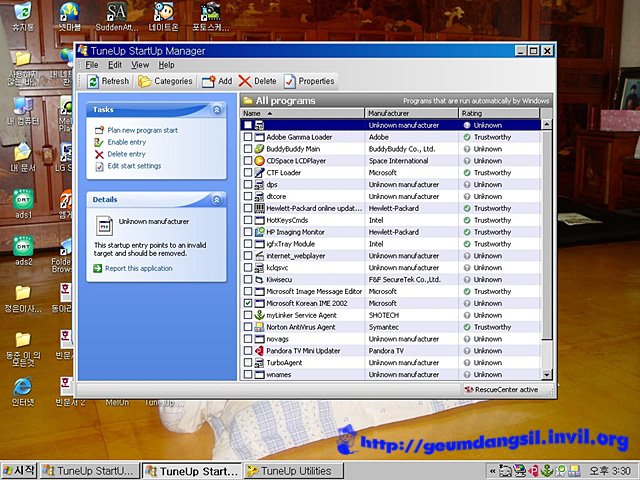This screenshot has height=480, width=640.
Task: Sort by the Manufacturer column header
Action: pyautogui.click(x=411, y=113)
